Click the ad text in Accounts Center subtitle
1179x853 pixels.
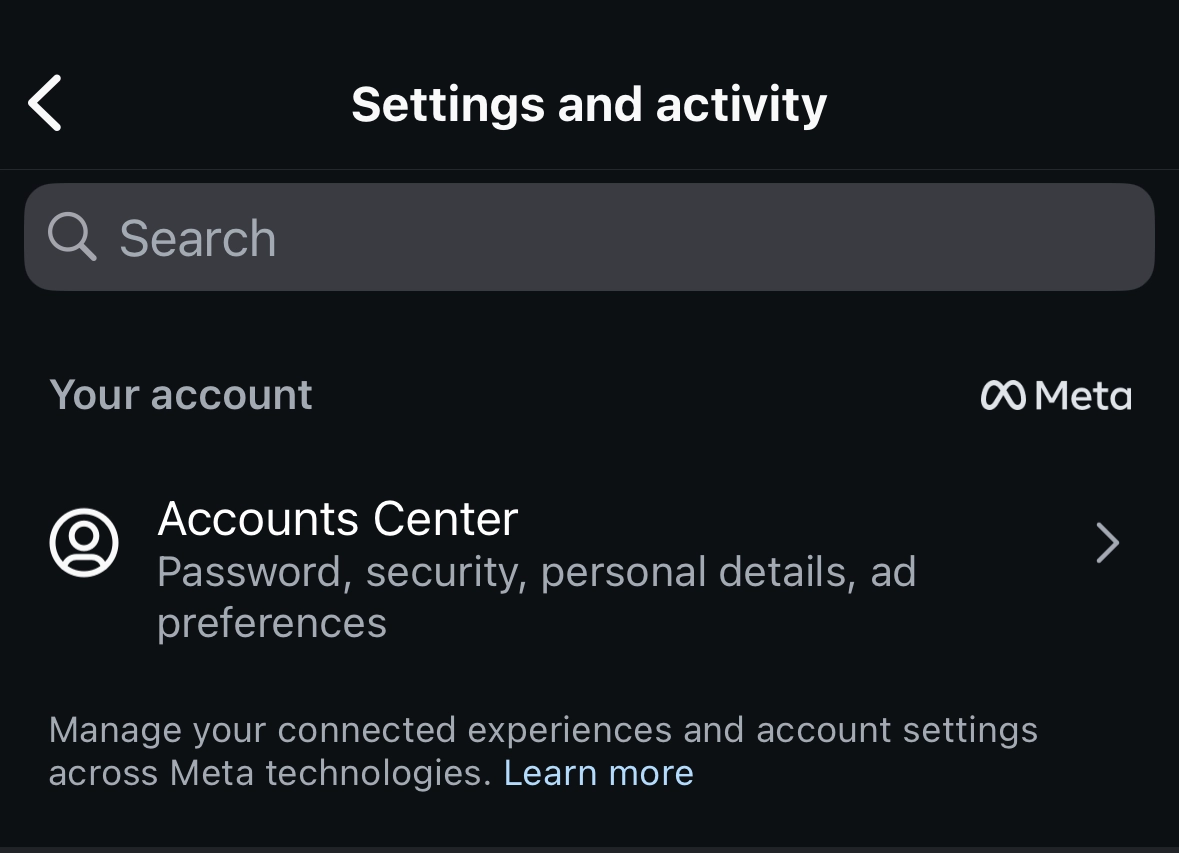893,573
